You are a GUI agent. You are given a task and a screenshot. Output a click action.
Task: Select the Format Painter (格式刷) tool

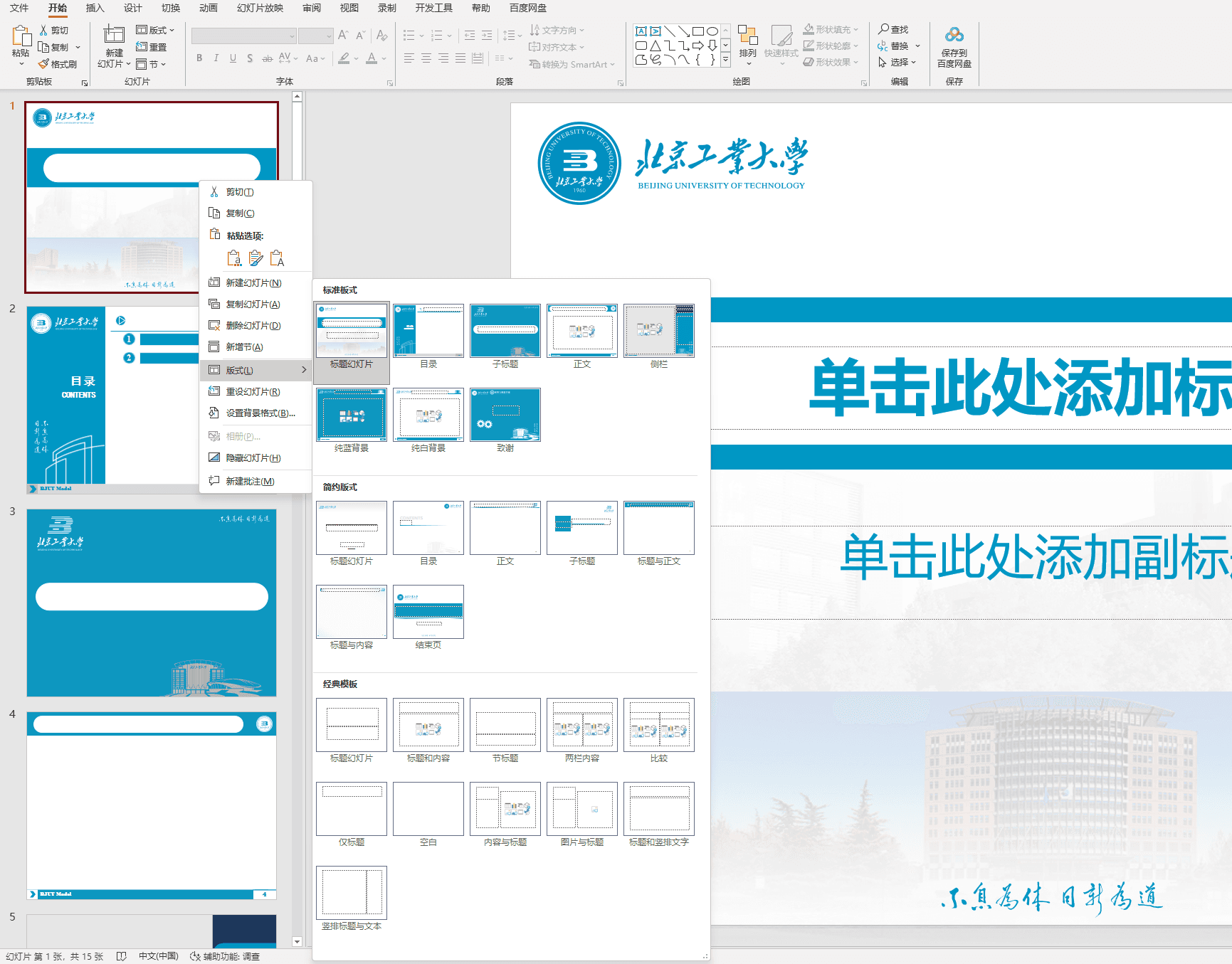pos(60,64)
